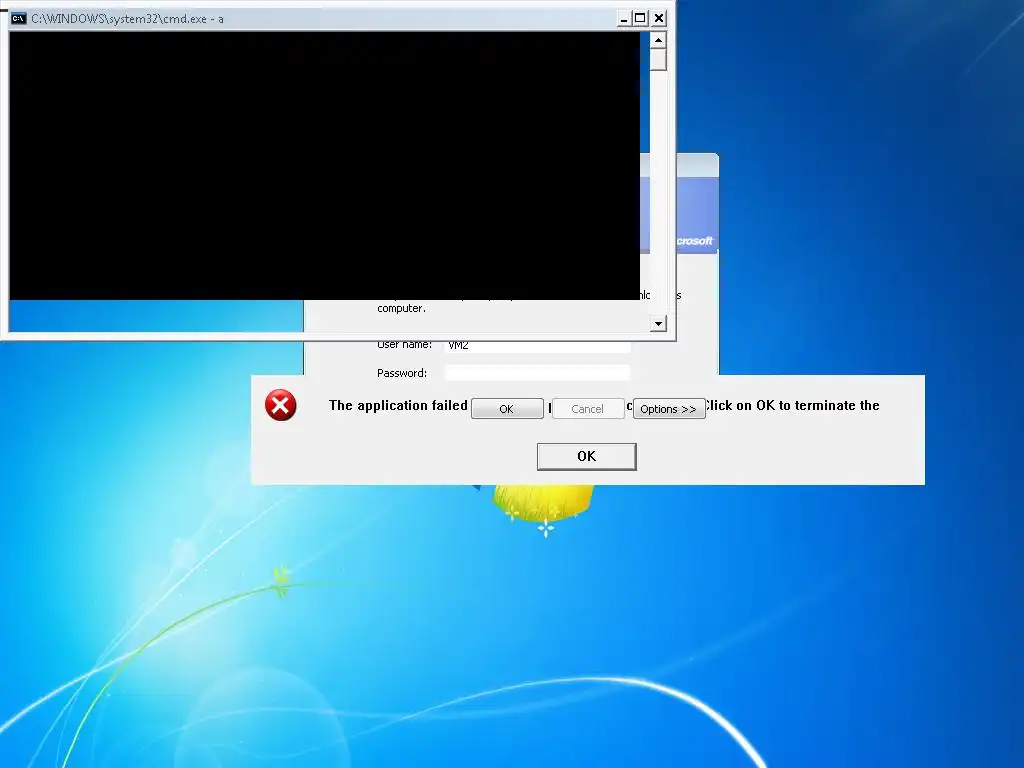Click 'The application failed' error text
This screenshot has width=1024, height=768.
(x=398, y=406)
